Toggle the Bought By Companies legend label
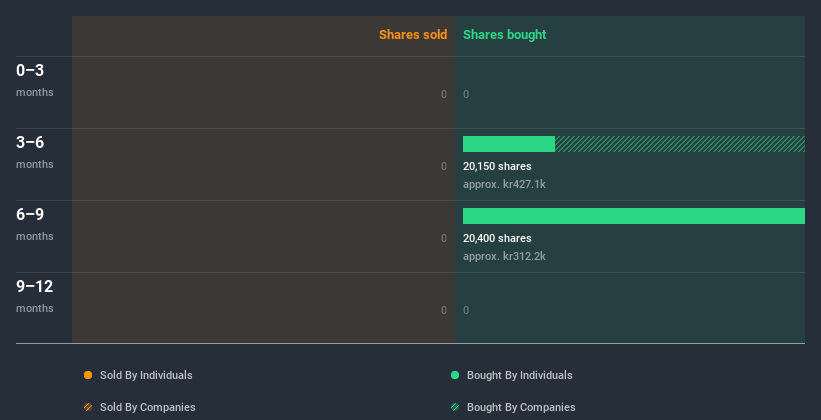 point(521,407)
